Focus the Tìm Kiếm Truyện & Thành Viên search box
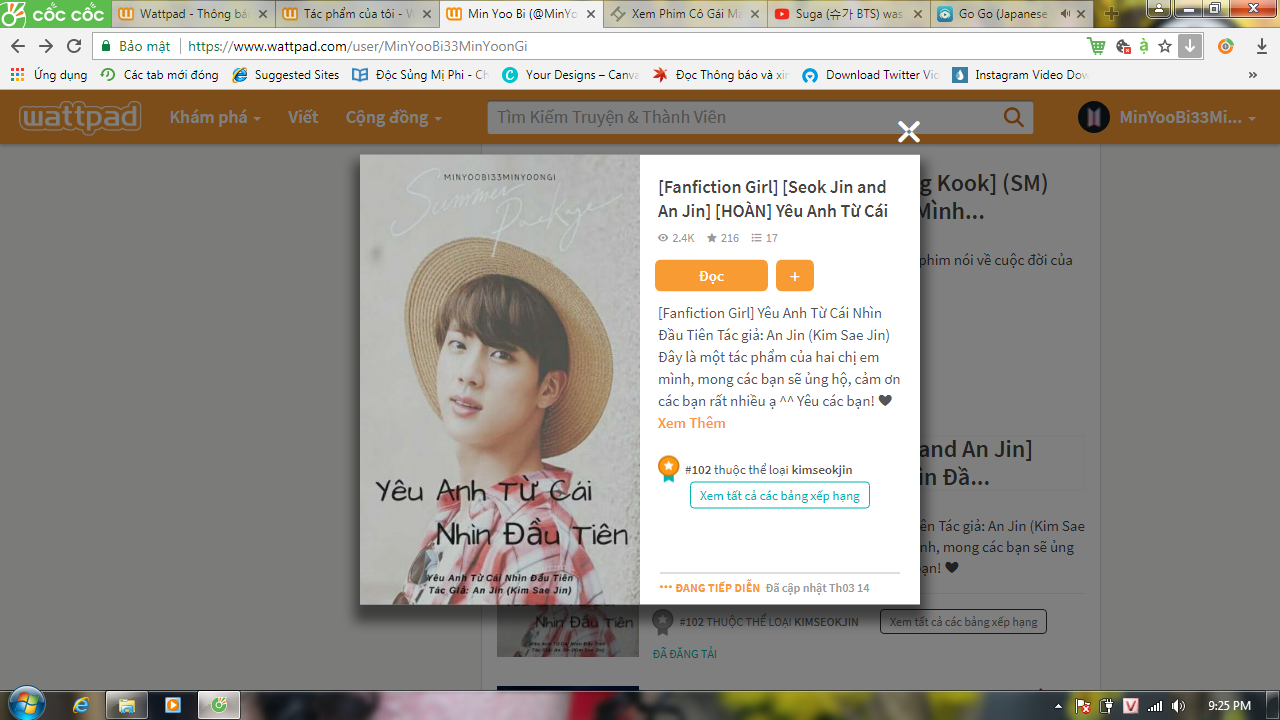The width and height of the screenshot is (1280, 720). click(x=745, y=117)
